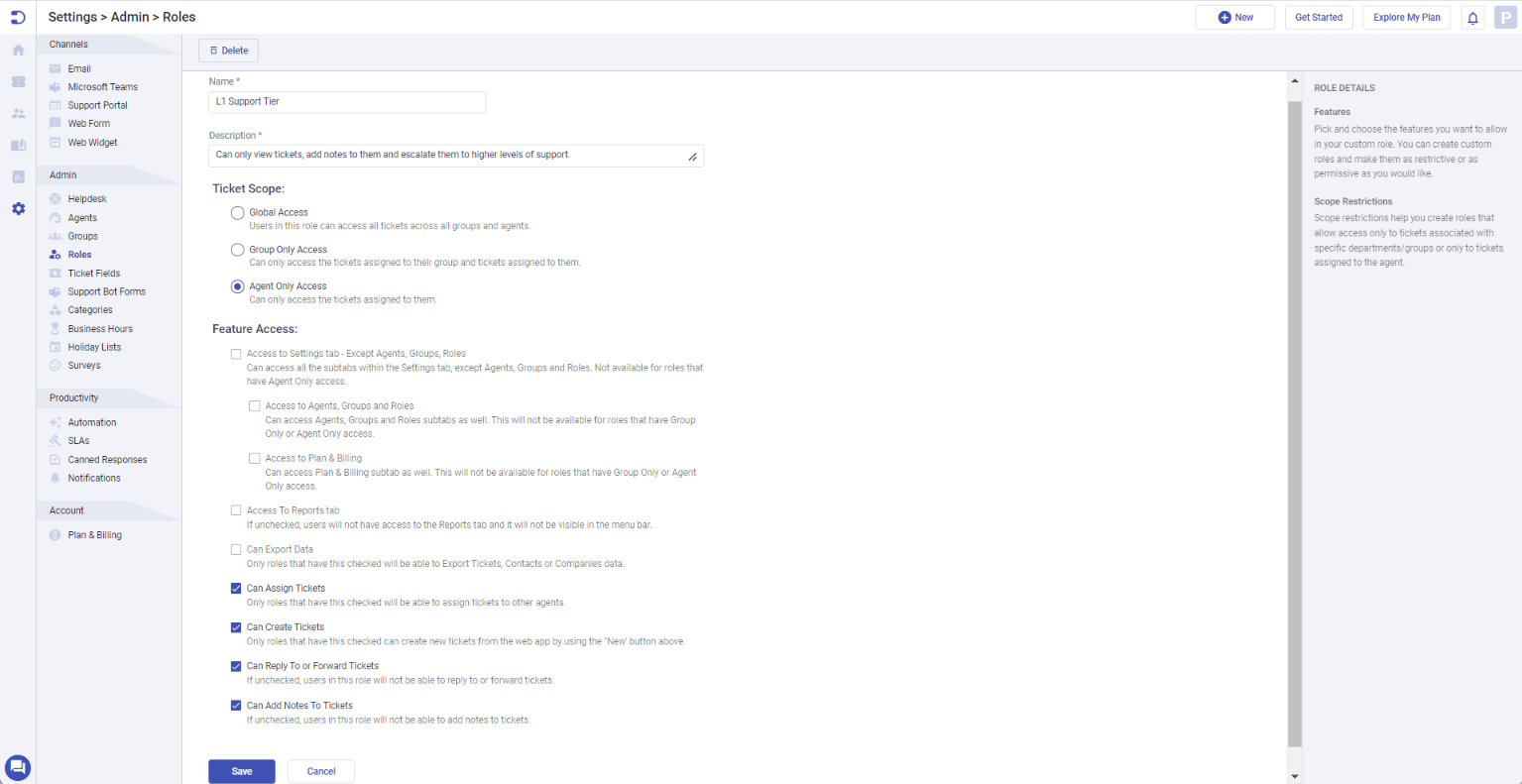1522x784 pixels.
Task: Click into the Name input field
Action: click(347, 102)
